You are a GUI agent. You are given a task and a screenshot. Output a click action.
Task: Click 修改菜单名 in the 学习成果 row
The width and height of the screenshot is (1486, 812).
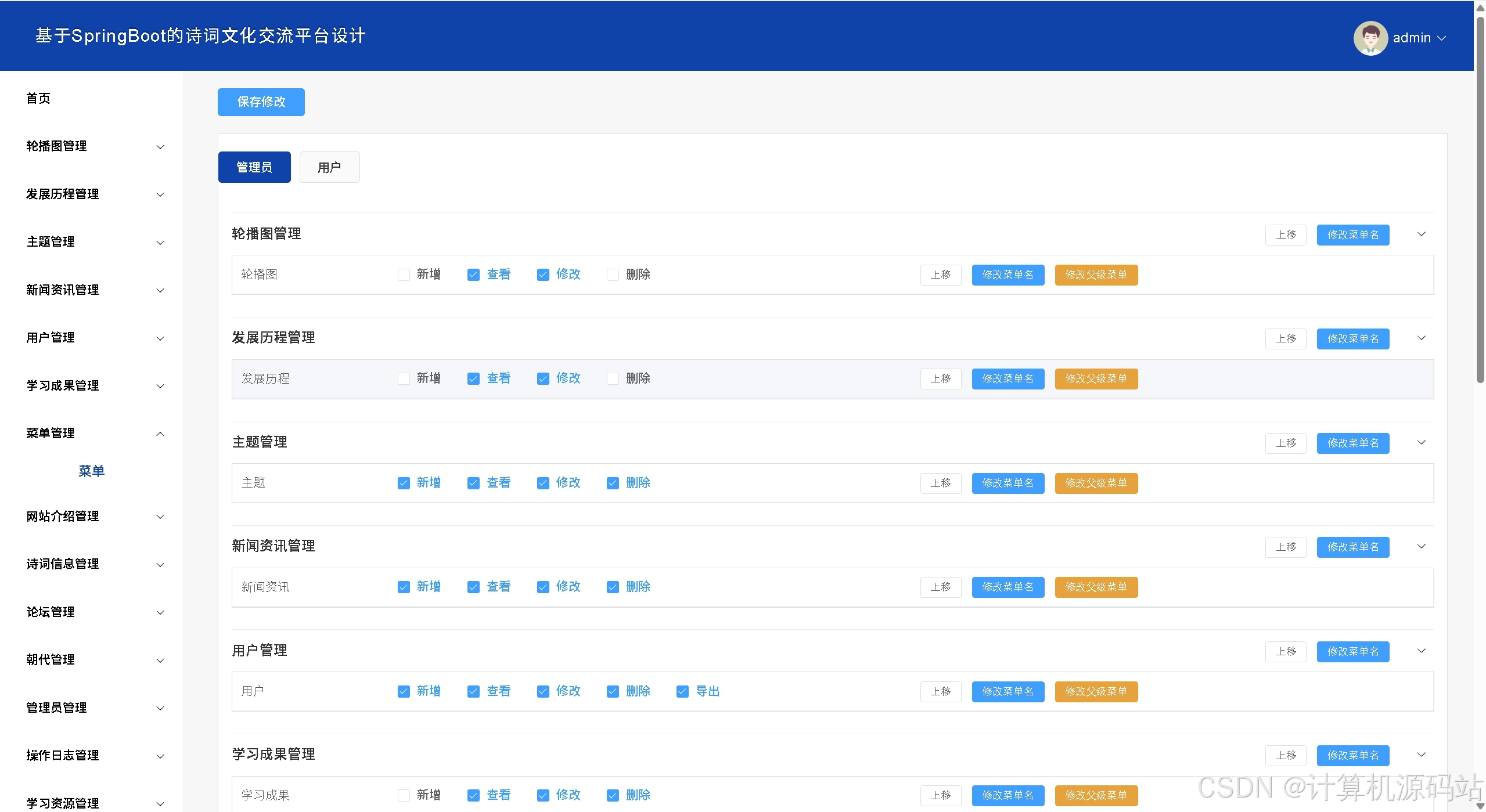point(1008,795)
